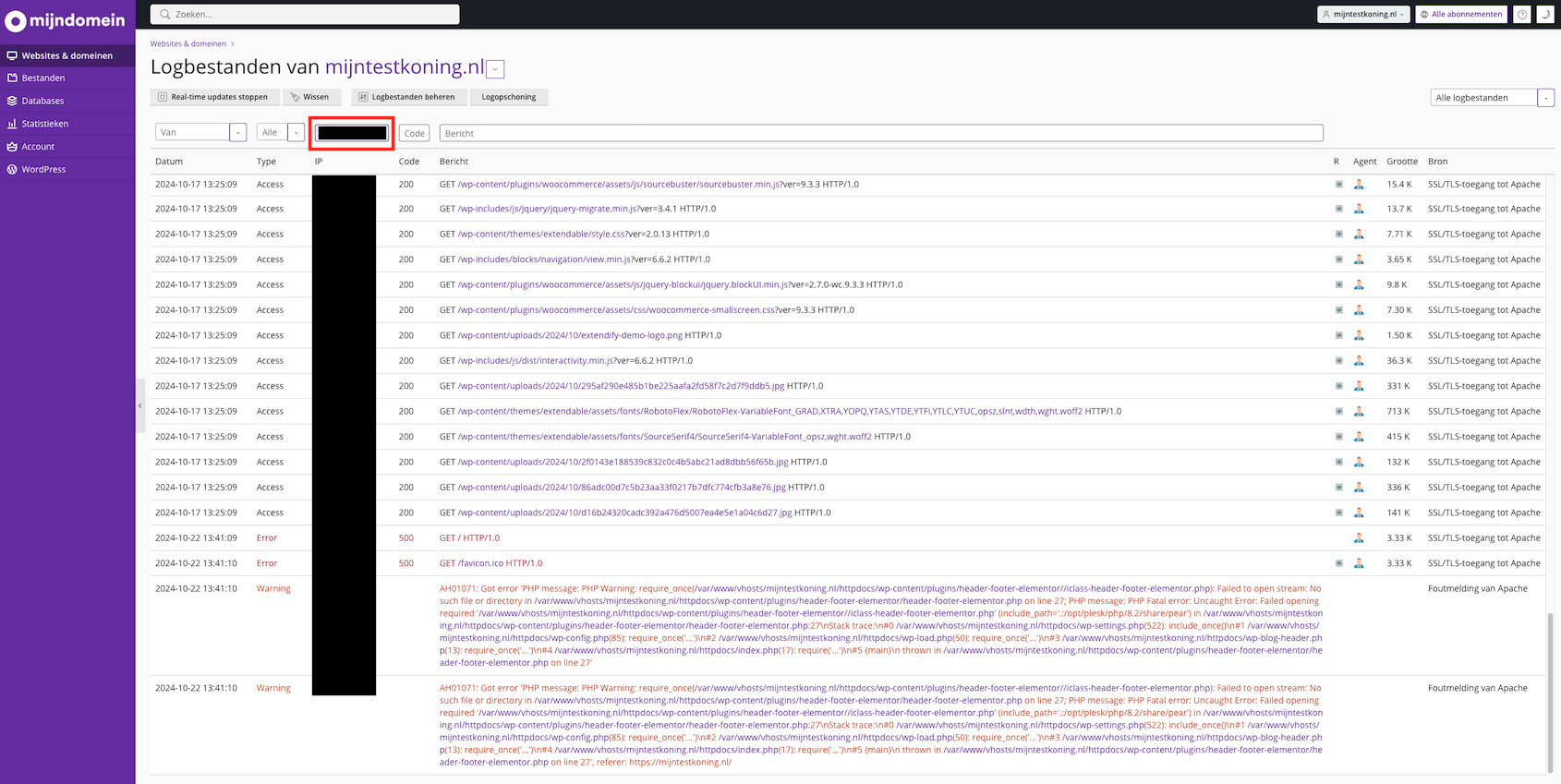The image size is (1561, 784).
Task: Go to Statistieken in the sidebar
Action: pyautogui.click(x=44, y=124)
